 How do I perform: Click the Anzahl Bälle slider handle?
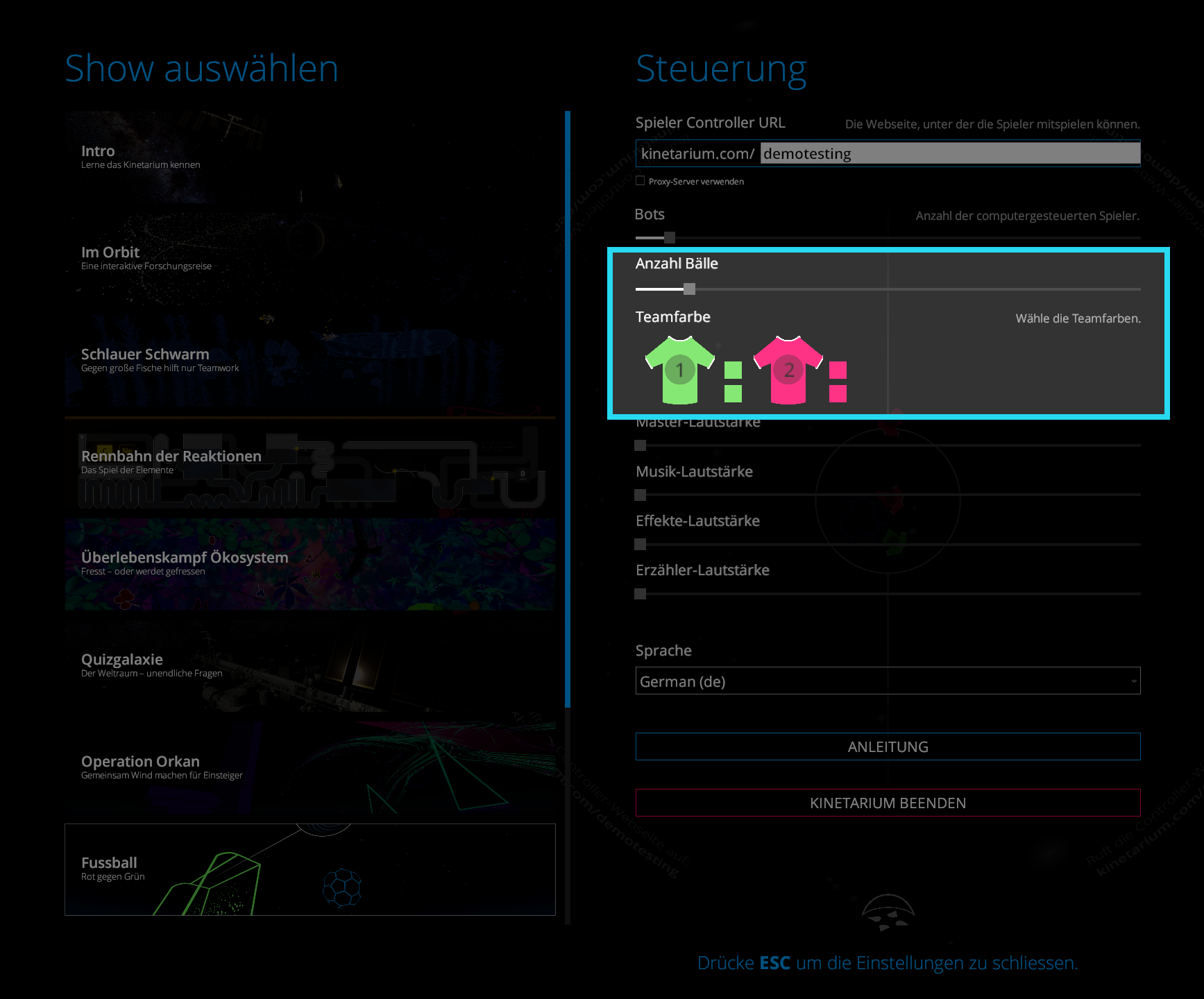point(689,289)
